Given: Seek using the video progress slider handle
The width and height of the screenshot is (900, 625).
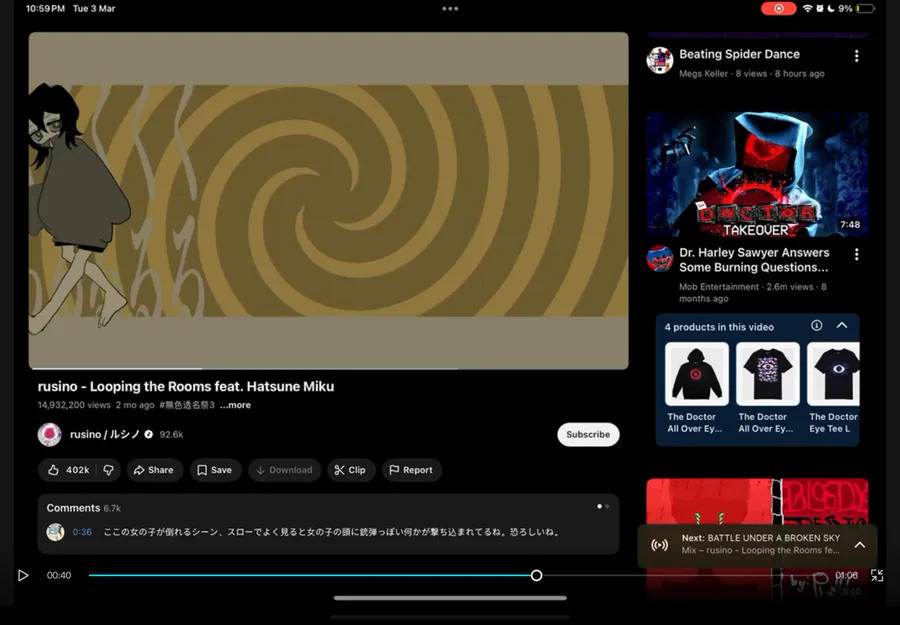Looking at the screenshot, I should point(536,575).
